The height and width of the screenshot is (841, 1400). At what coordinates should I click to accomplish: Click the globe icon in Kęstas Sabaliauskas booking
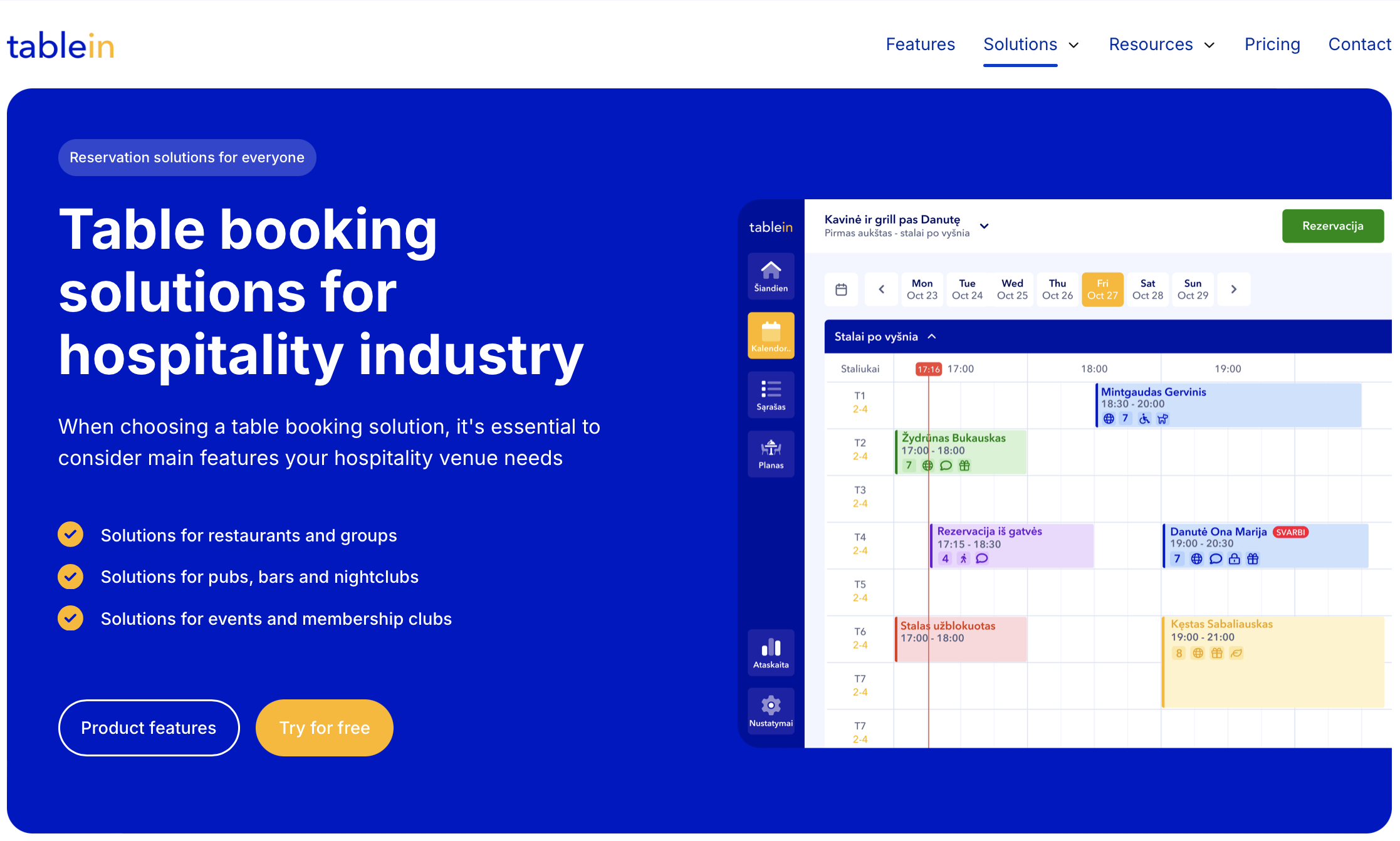click(x=1198, y=654)
